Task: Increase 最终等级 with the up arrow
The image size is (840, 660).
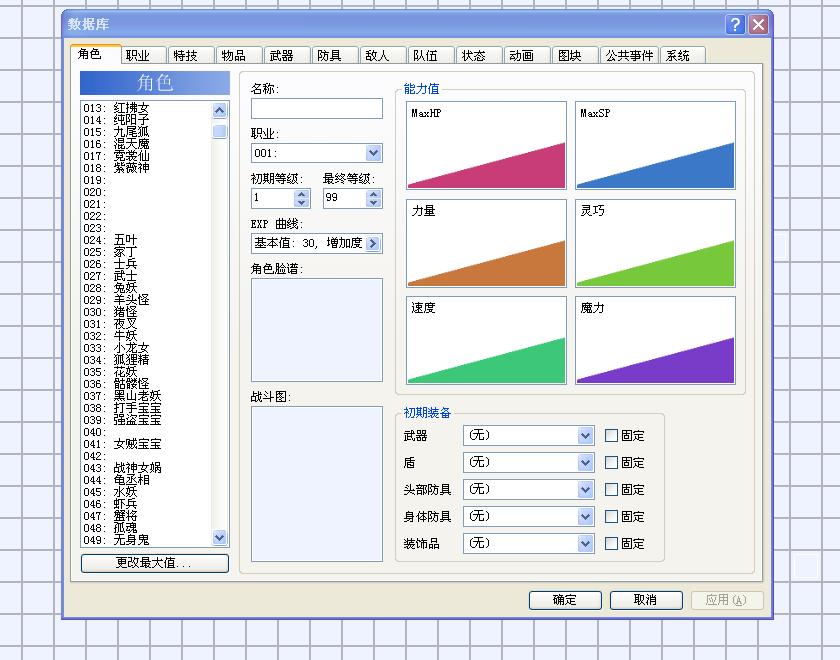Action: (x=374, y=194)
